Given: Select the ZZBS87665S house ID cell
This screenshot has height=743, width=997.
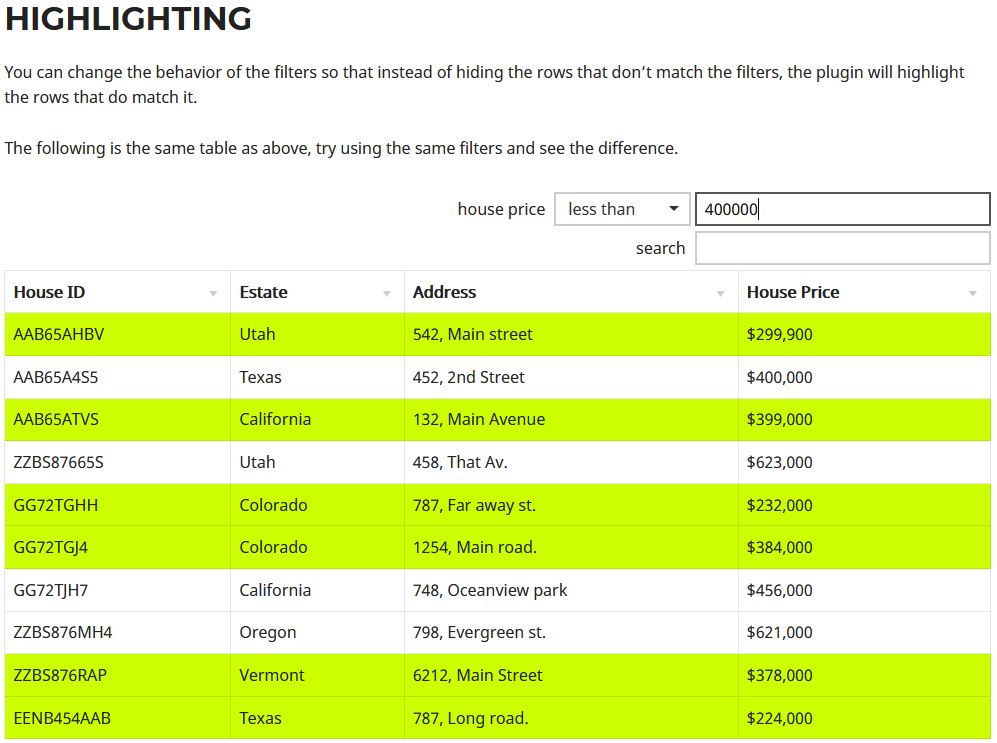Looking at the screenshot, I should 59,462.
